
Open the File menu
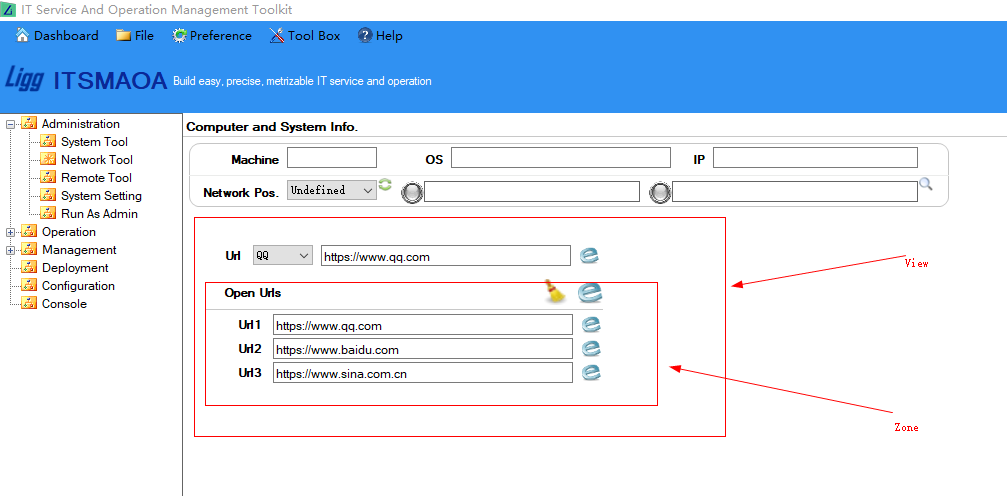(135, 36)
